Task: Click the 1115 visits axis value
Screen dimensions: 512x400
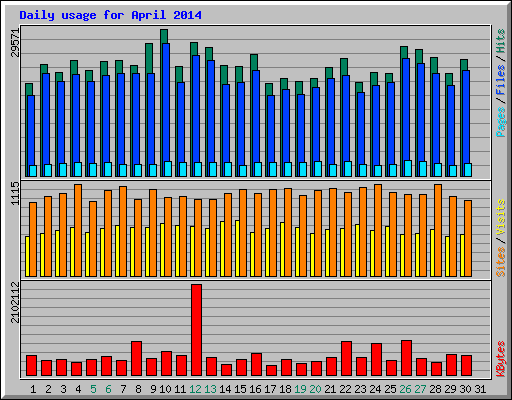Action: [x=15, y=193]
